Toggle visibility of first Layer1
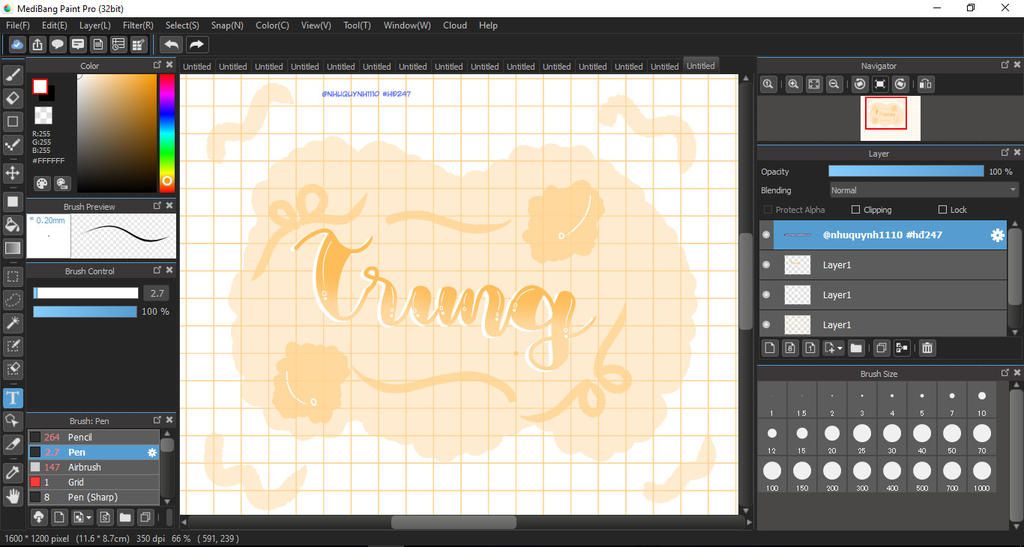The height and width of the screenshot is (547, 1024). [767, 265]
